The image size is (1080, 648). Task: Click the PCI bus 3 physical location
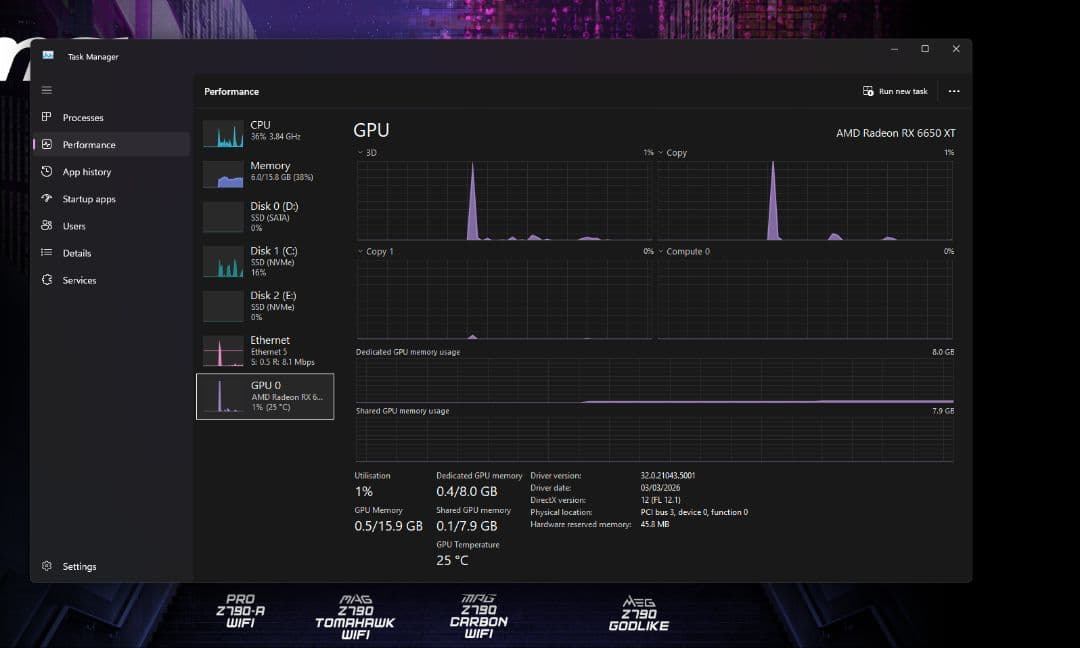click(694, 512)
